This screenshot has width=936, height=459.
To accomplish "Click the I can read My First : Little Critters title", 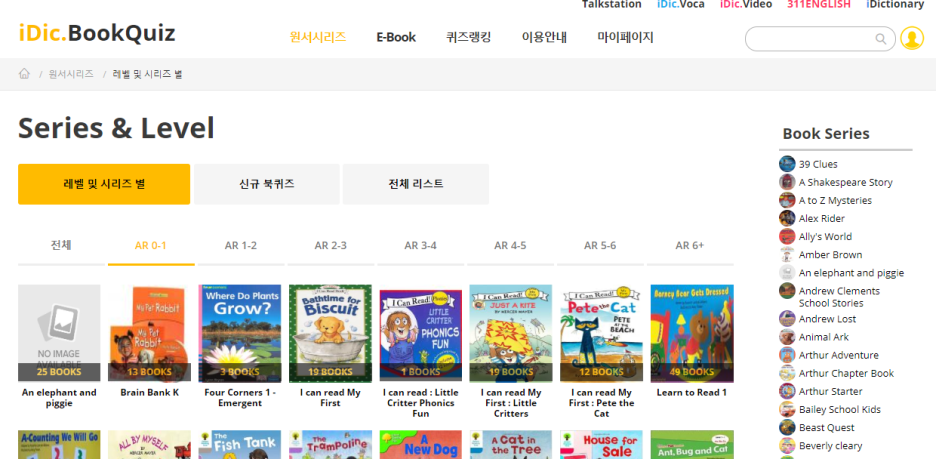I will (511, 403).
